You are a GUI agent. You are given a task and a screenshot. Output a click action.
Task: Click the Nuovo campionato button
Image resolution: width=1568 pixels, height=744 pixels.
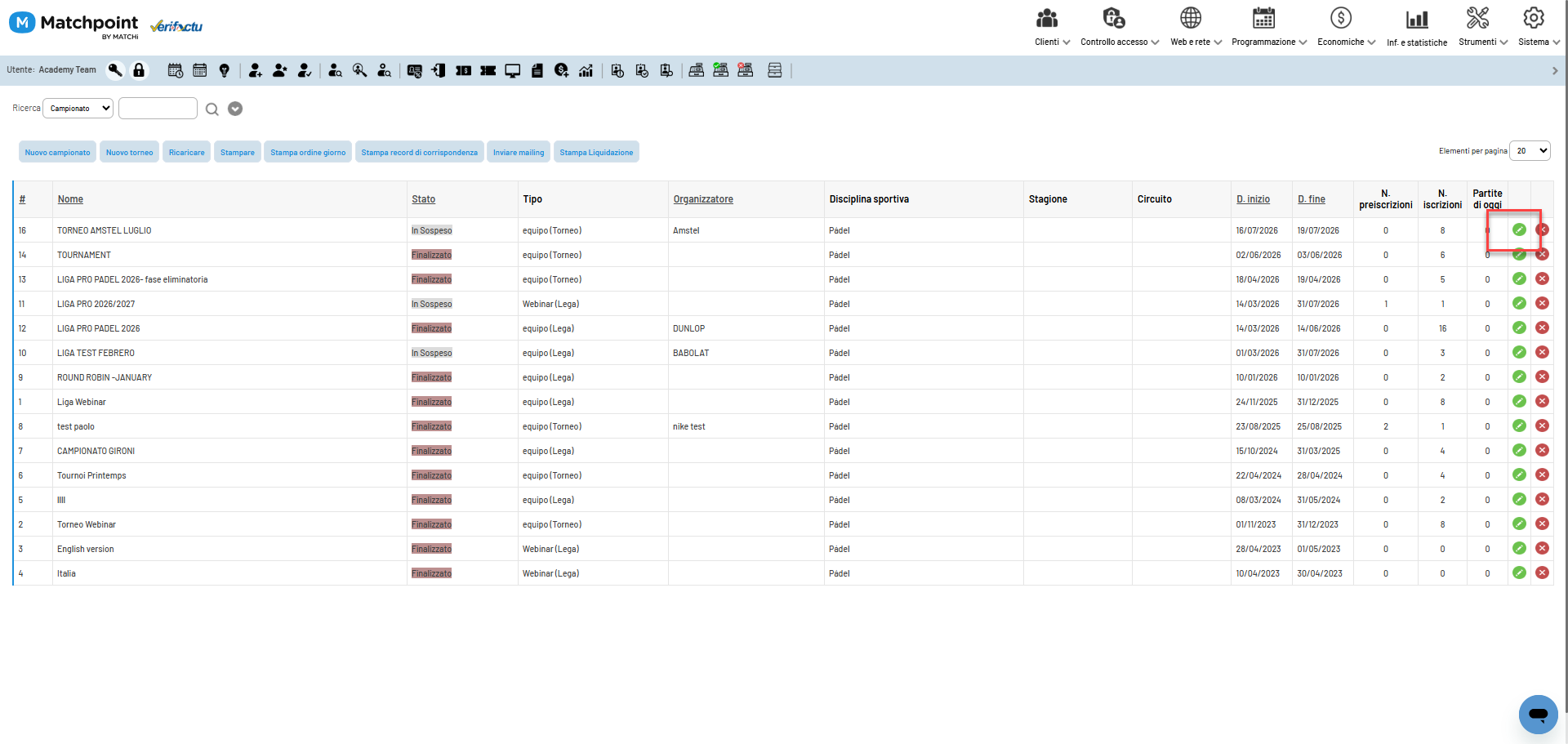point(57,152)
